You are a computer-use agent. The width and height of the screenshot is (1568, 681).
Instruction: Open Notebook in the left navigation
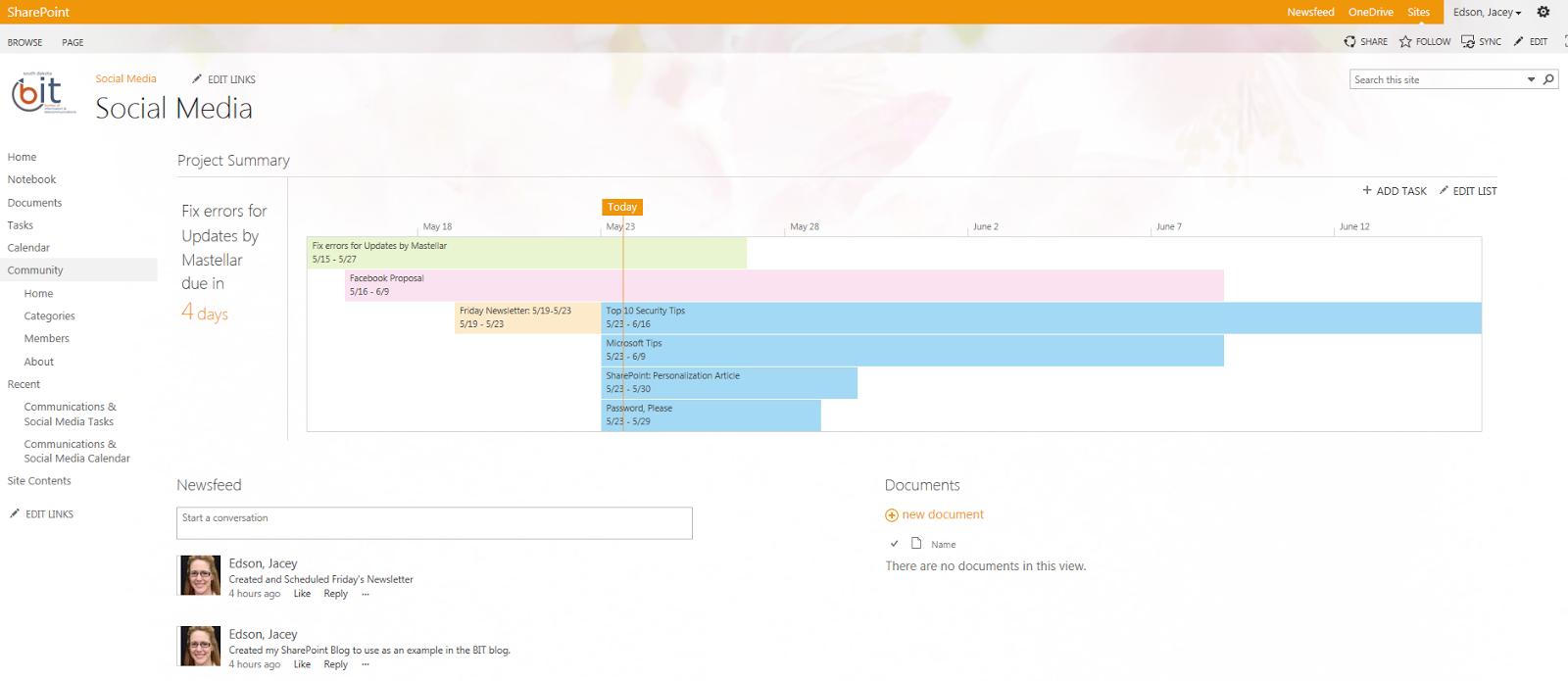point(31,179)
